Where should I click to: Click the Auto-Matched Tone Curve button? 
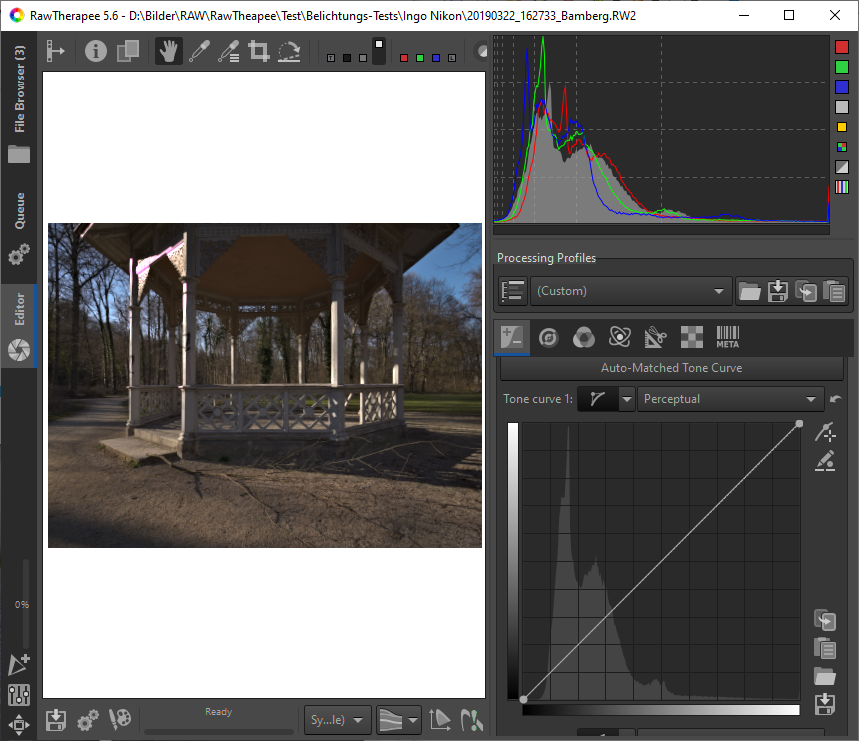click(671, 368)
